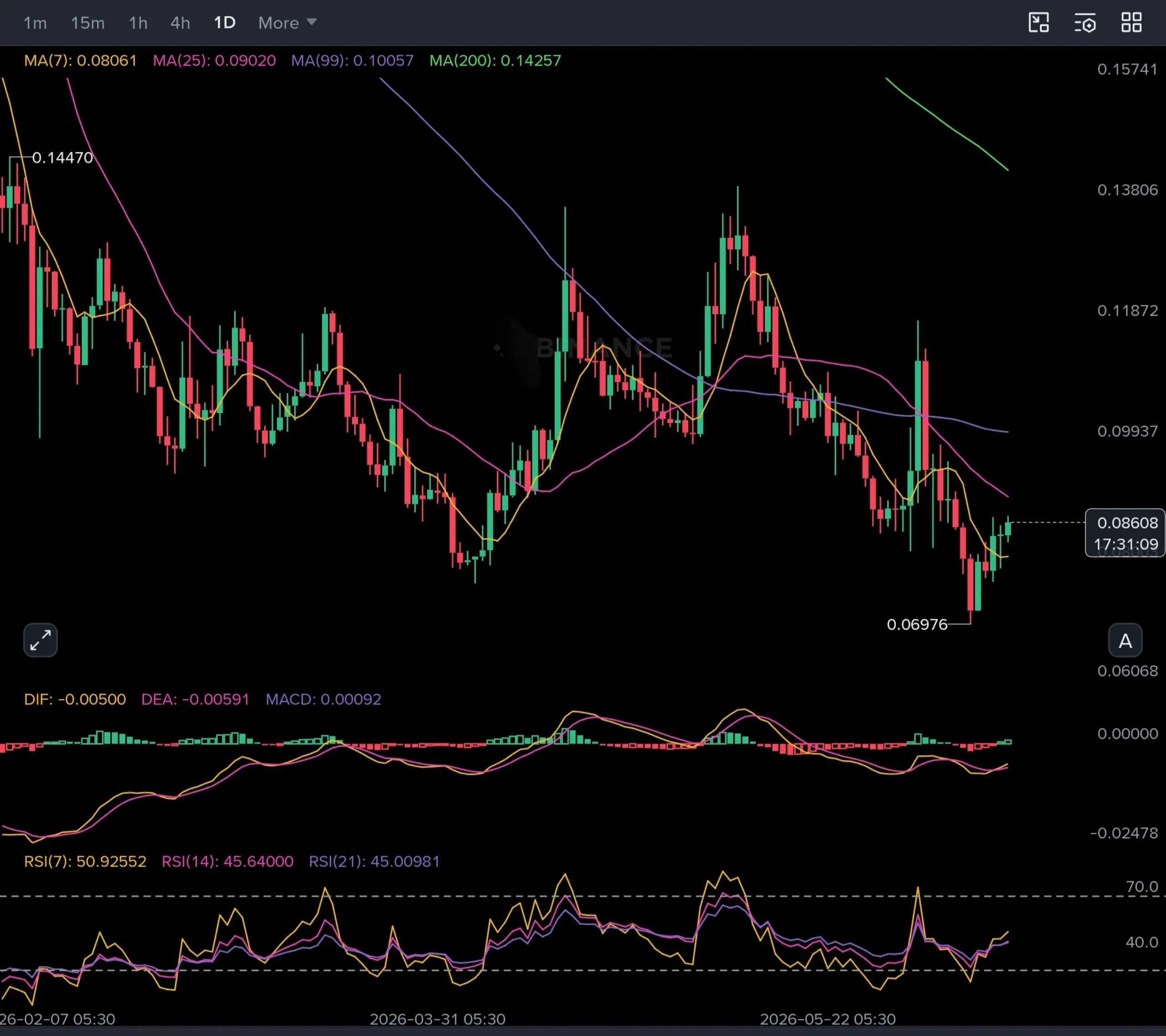Click the RSI(14) value label
The image size is (1166, 1036).
coord(228,862)
